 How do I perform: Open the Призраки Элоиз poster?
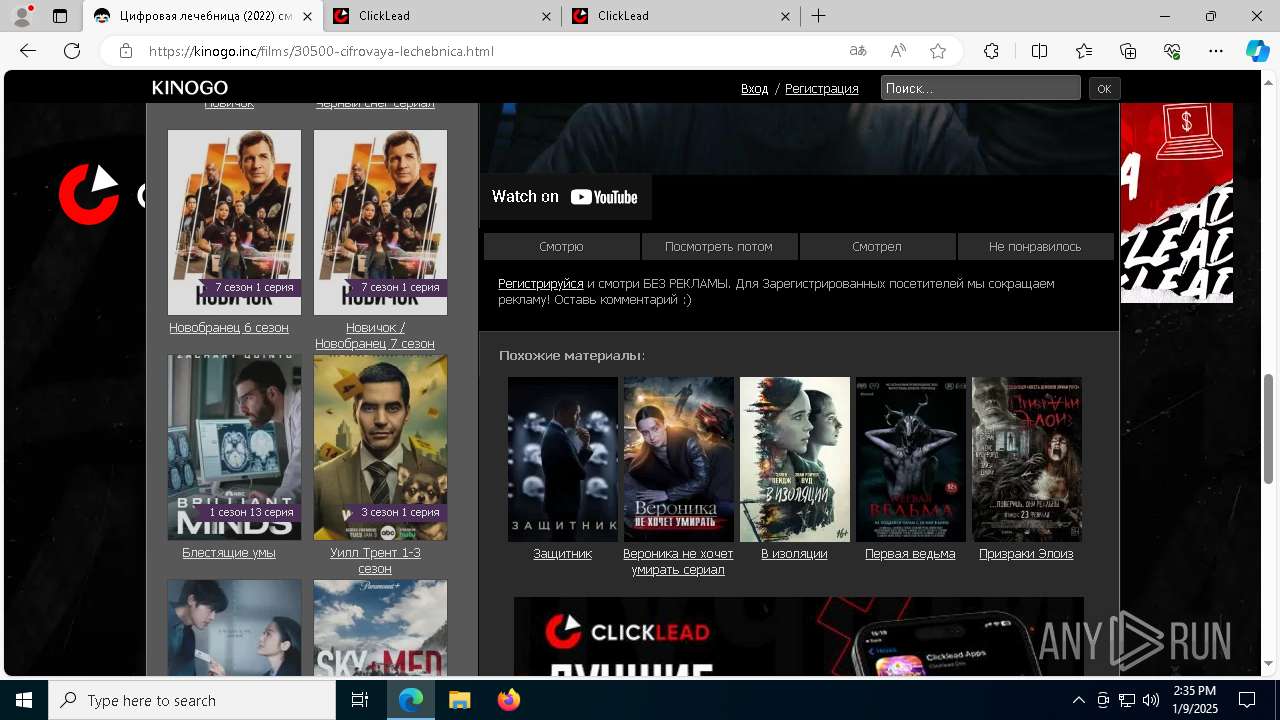click(1026, 459)
